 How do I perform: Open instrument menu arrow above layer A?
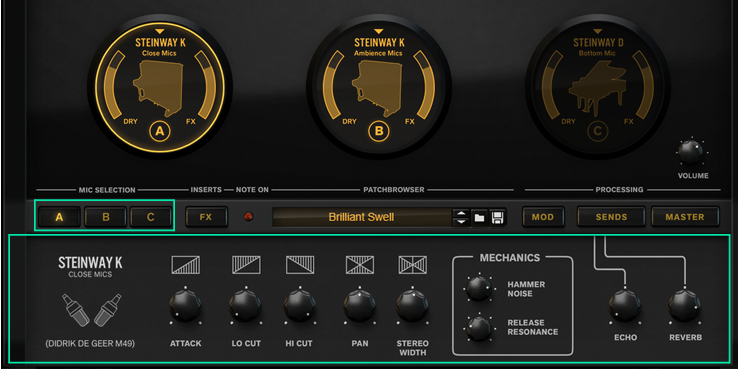(x=160, y=32)
